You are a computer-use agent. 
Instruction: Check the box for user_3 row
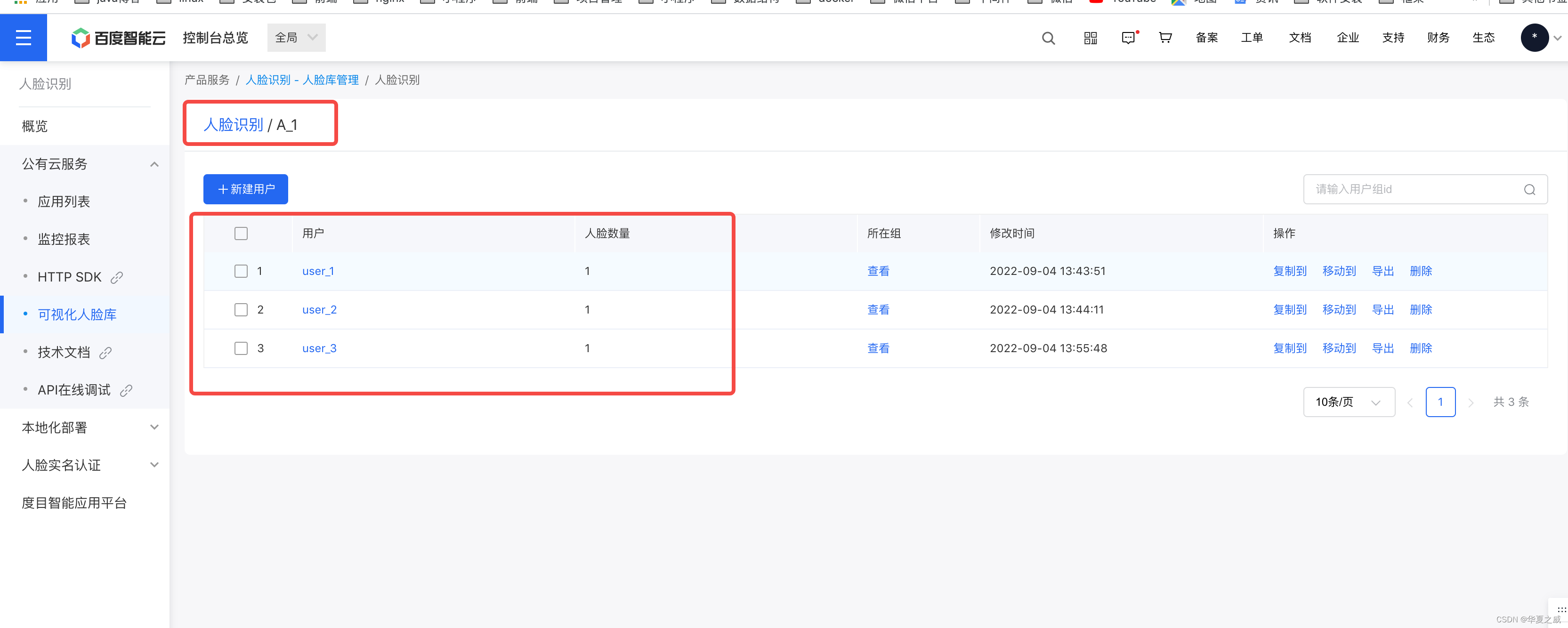(x=241, y=348)
